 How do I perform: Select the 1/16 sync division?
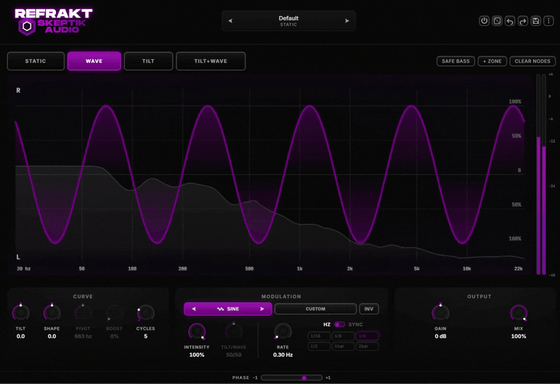point(319,336)
